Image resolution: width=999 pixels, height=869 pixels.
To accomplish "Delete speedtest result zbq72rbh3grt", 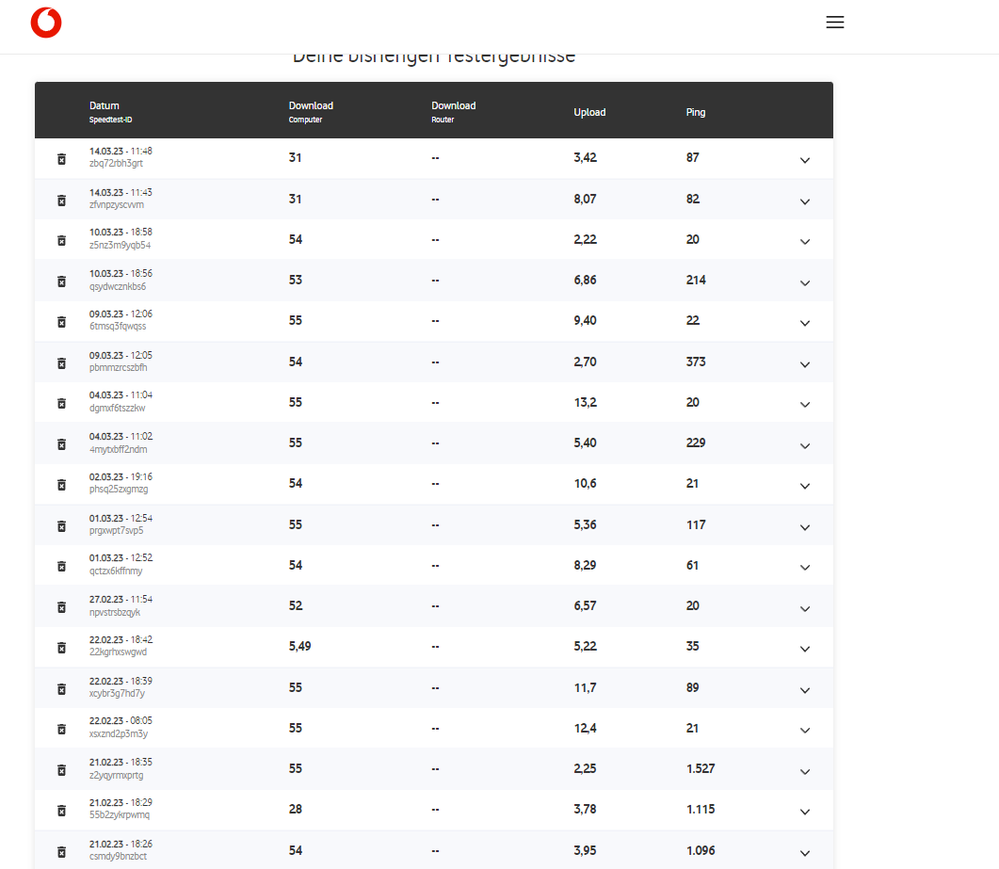I will [x=61, y=159].
